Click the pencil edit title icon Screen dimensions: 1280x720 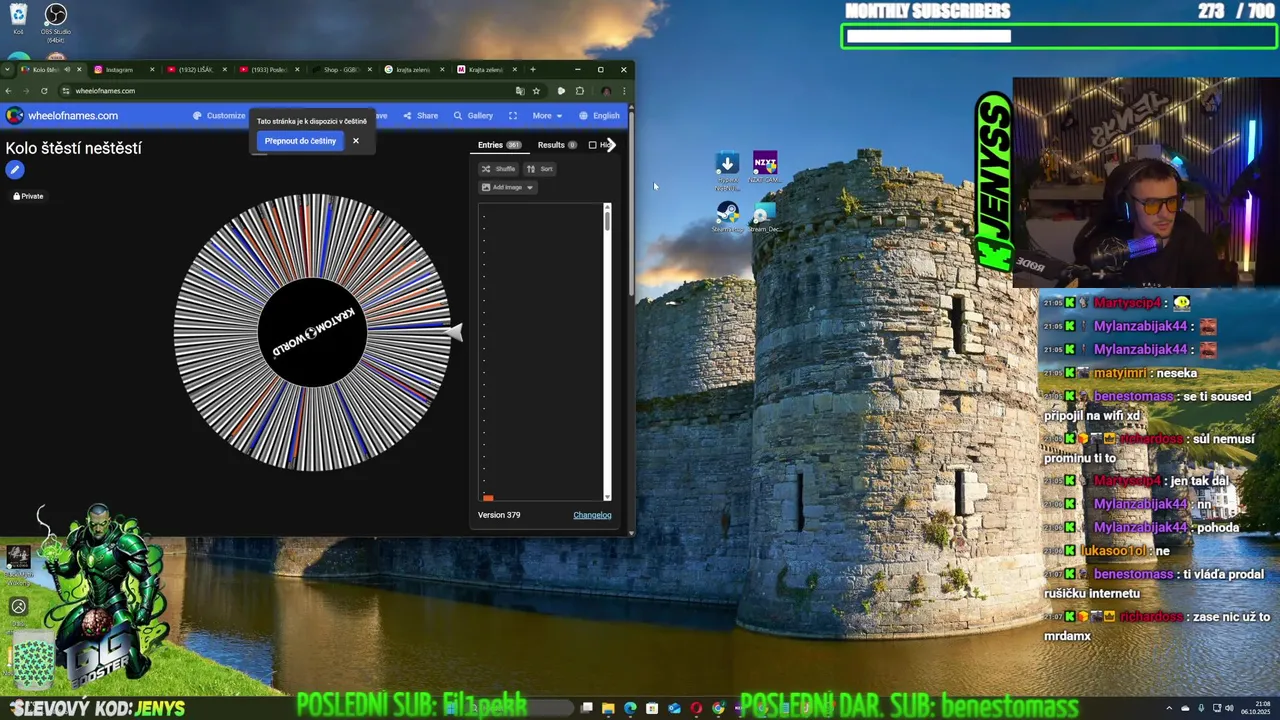click(x=15, y=170)
